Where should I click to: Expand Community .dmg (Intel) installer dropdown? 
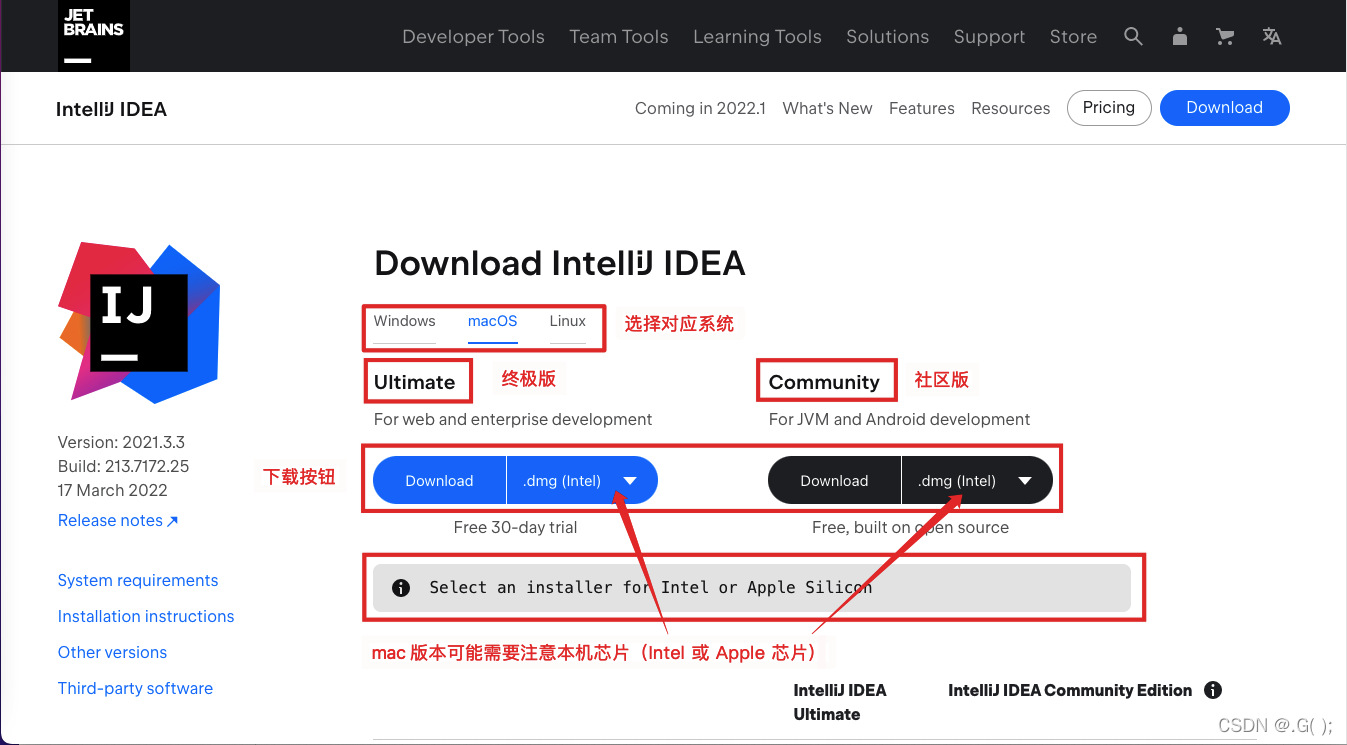(x=978, y=480)
